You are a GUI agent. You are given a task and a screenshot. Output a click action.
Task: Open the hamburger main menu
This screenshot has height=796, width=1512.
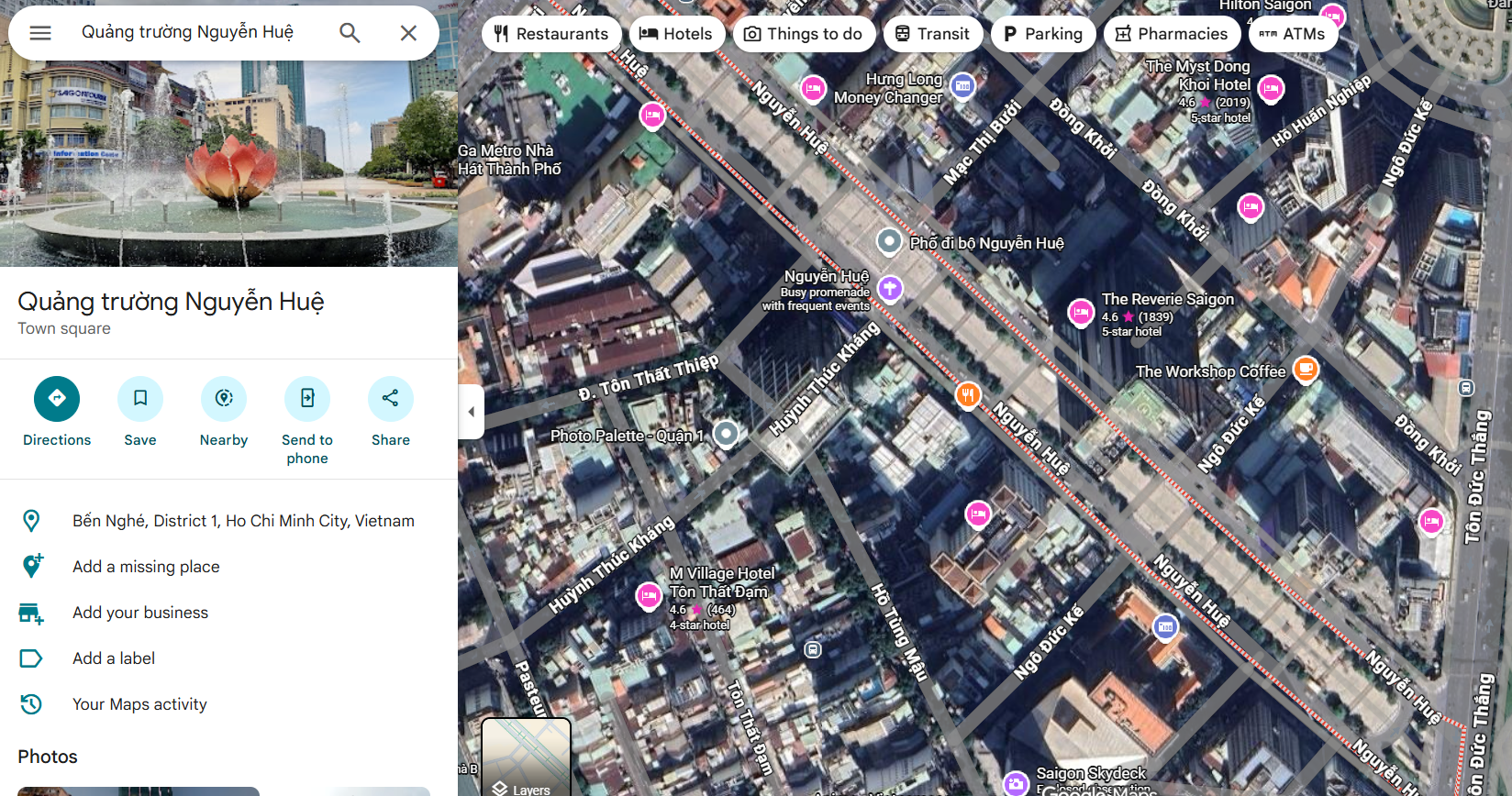(40, 33)
